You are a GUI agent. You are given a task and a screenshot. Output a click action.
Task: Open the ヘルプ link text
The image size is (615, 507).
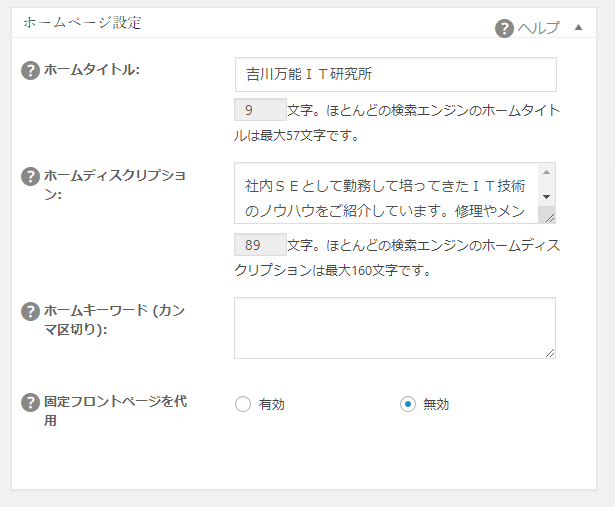click(x=539, y=28)
